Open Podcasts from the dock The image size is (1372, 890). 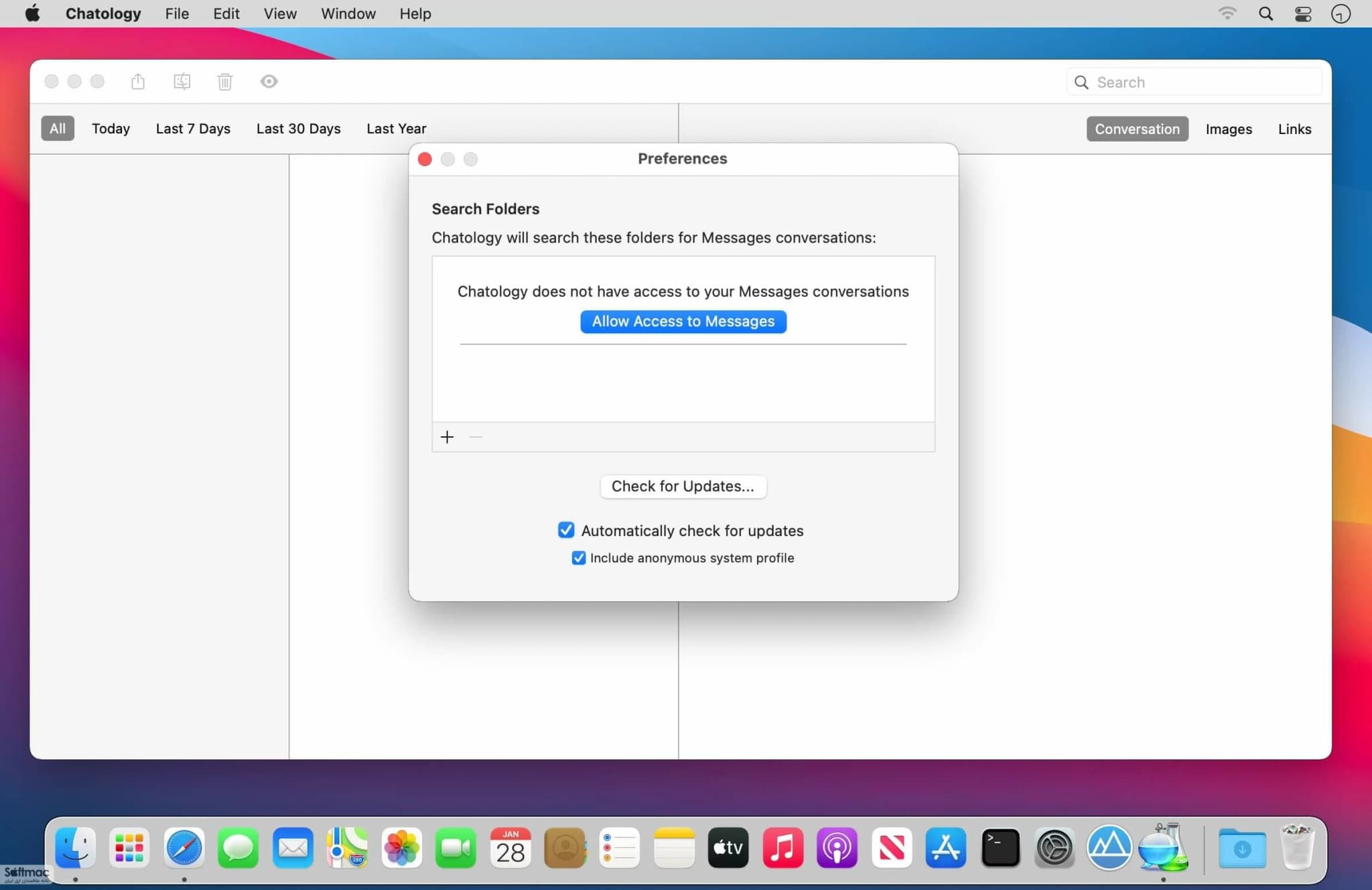coord(837,847)
